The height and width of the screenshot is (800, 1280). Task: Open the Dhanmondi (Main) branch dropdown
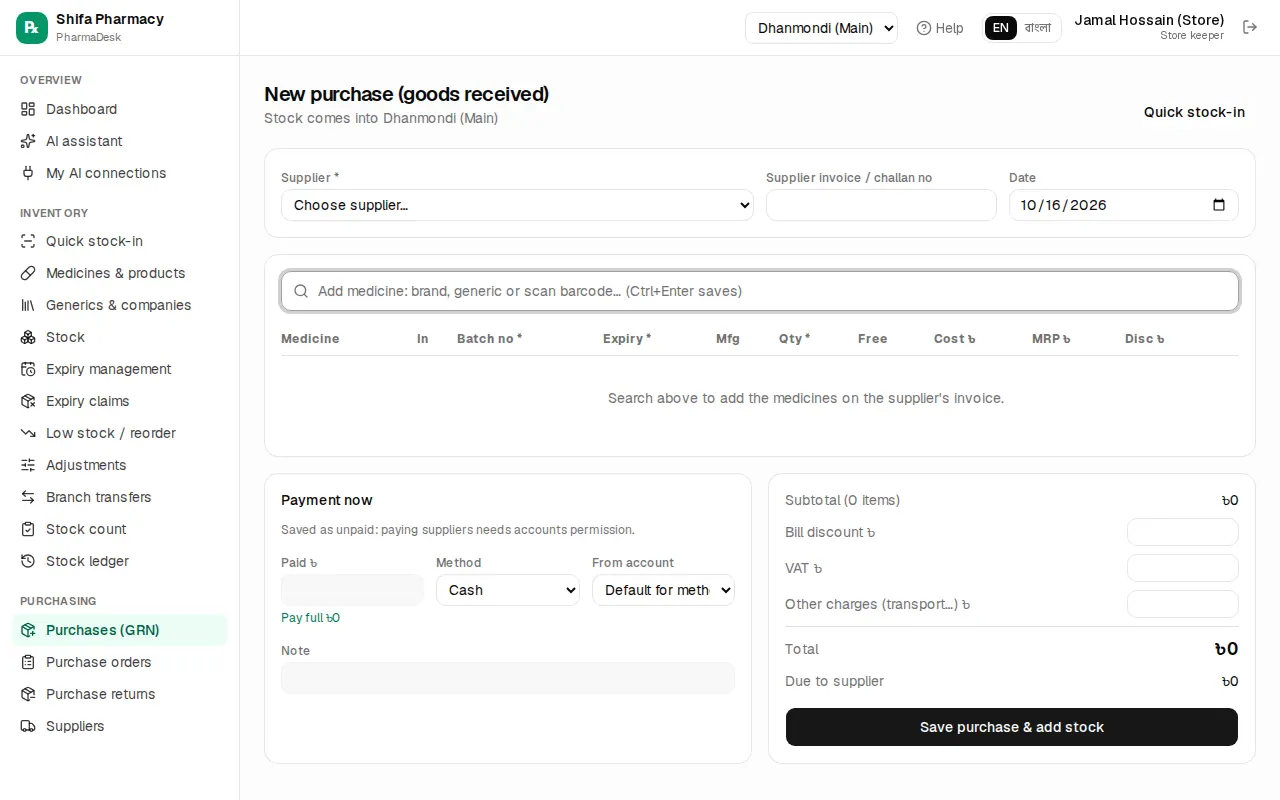click(x=821, y=28)
